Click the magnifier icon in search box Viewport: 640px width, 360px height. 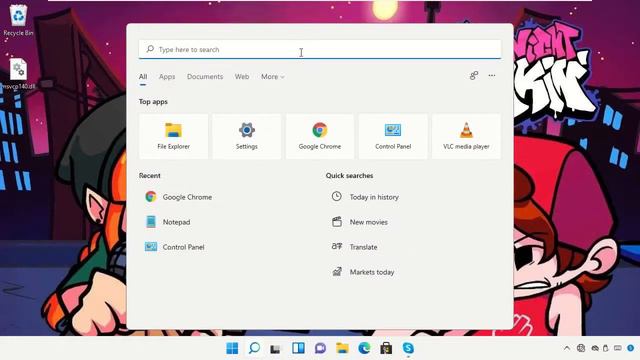tap(150, 49)
